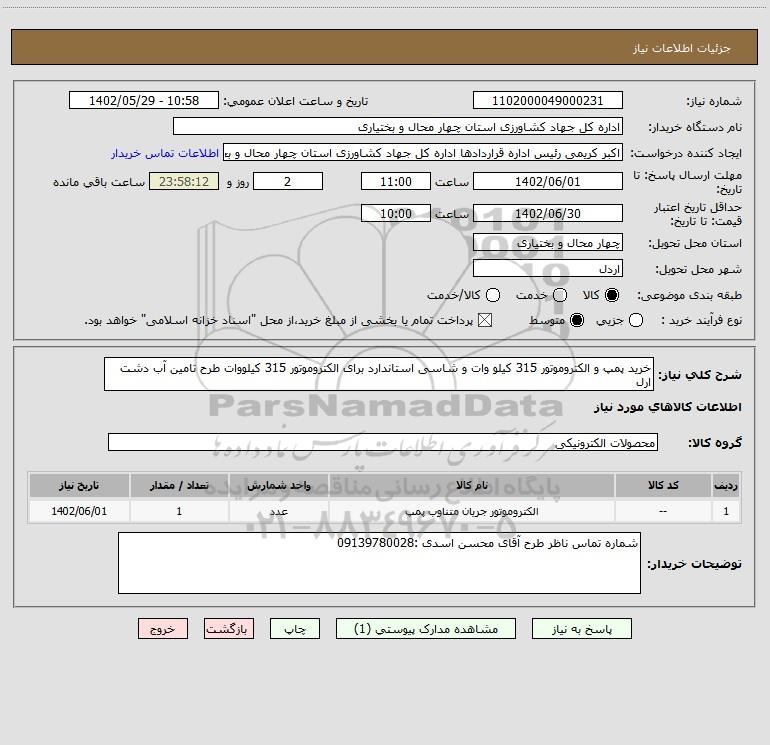770x745 pixels.
Task: Open the اطلاعات تماس خریدار link
Action: pos(165,153)
